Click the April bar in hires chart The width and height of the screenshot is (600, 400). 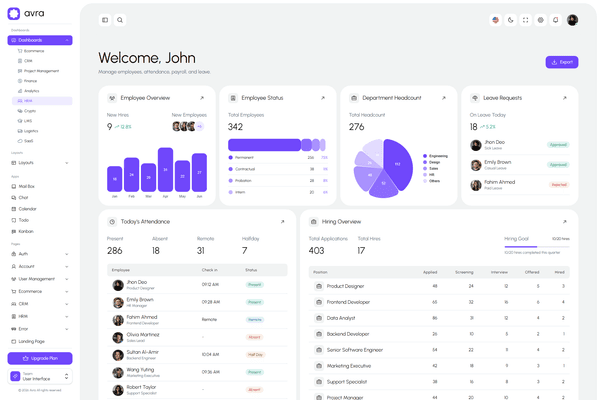point(165,170)
